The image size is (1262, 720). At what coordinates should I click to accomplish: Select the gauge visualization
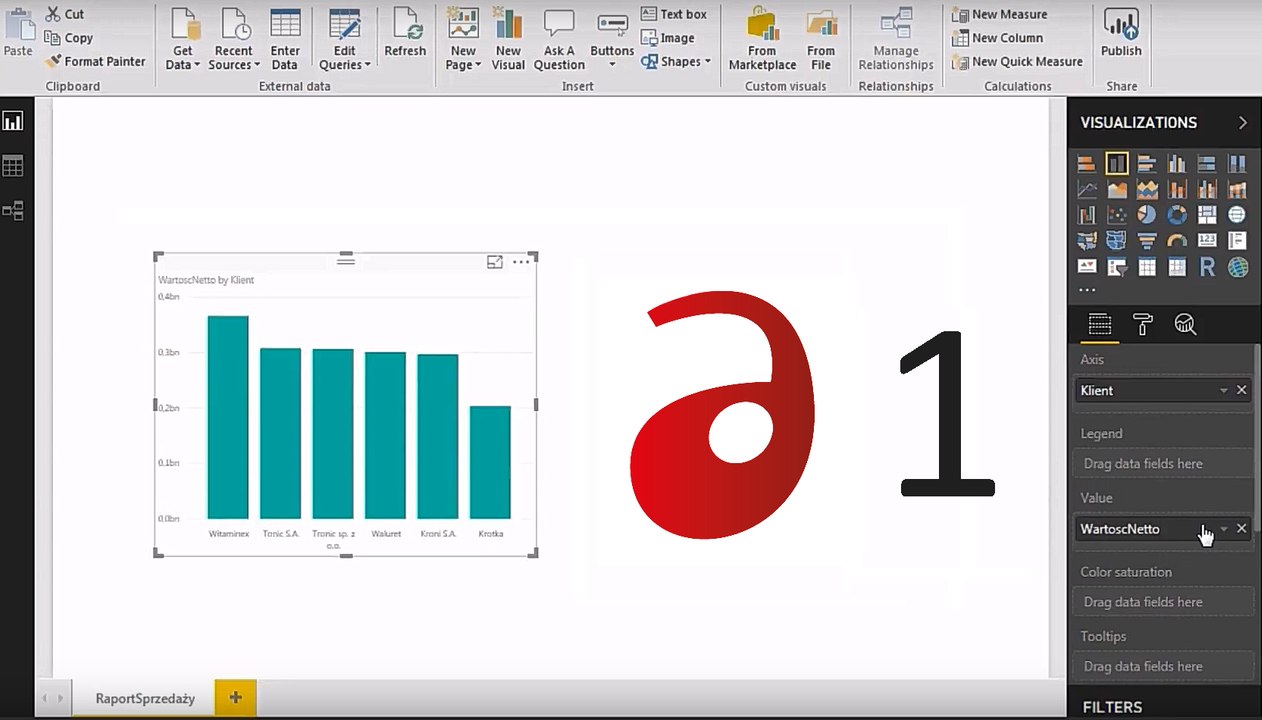[1177, 241]
